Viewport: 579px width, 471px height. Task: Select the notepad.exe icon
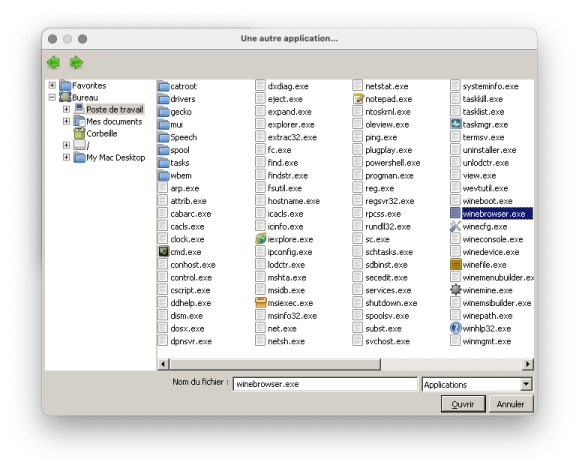click(358, 99)
